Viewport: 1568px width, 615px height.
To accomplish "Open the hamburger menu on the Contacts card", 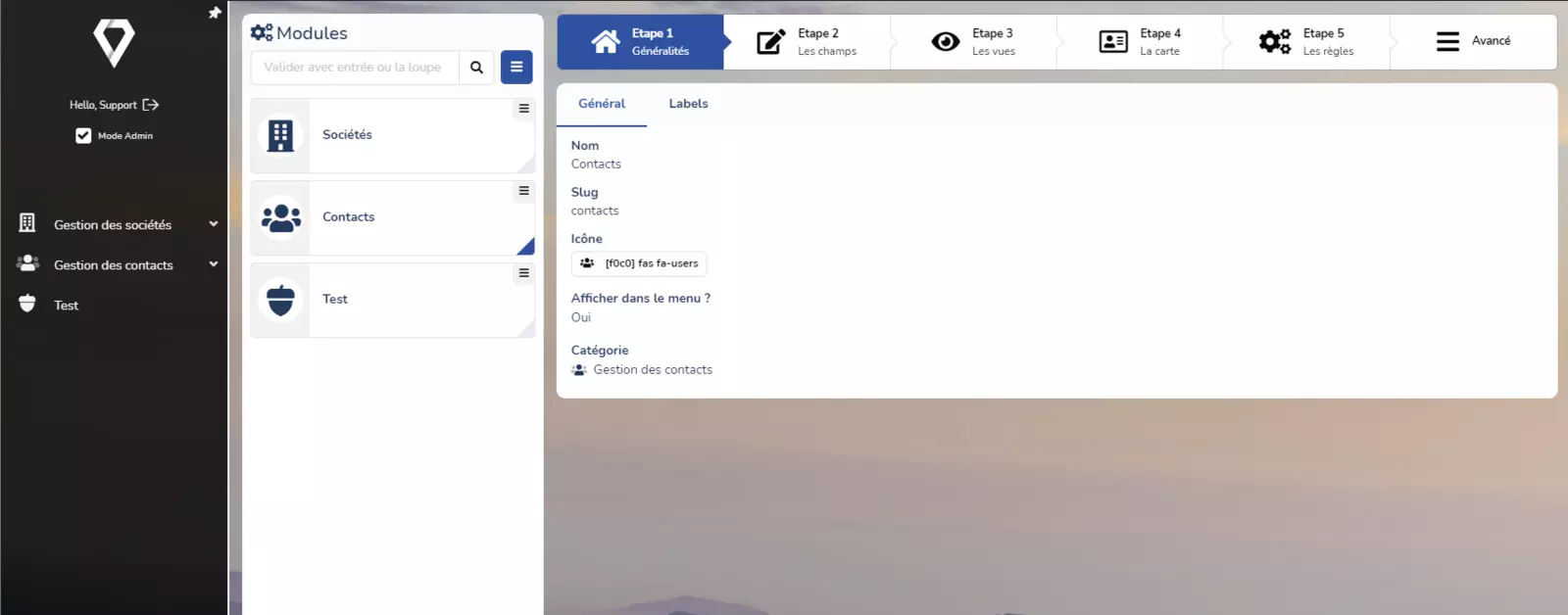I will 524,191.
